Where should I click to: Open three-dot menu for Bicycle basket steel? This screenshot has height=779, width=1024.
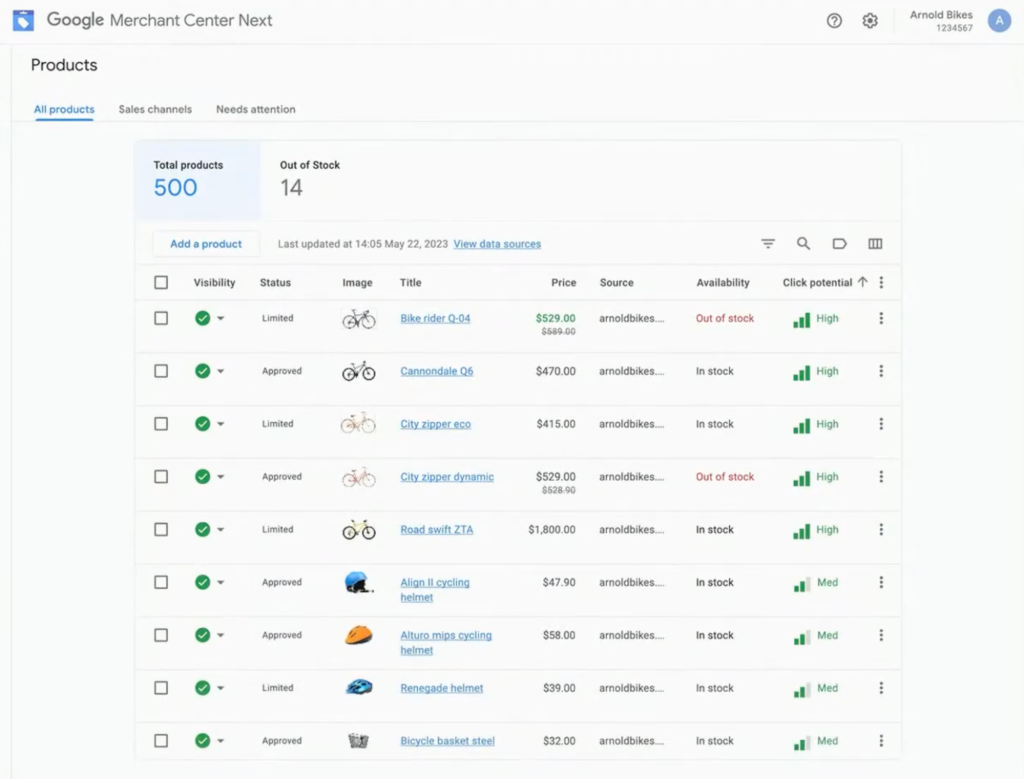[881, 740]
